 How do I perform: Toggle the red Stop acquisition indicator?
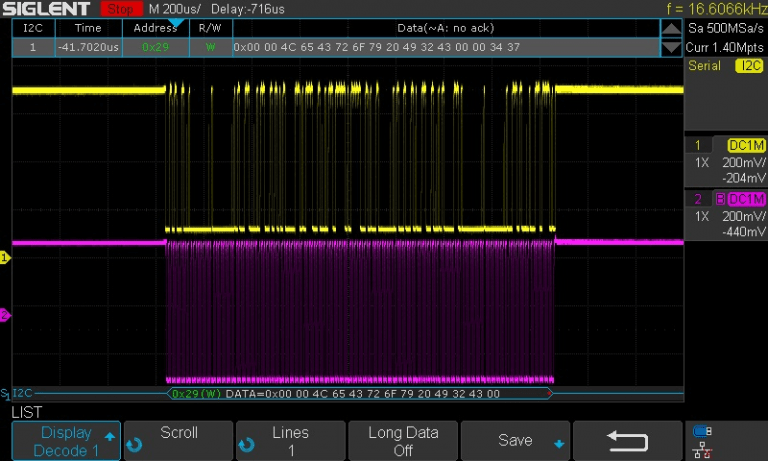point(121,9)
